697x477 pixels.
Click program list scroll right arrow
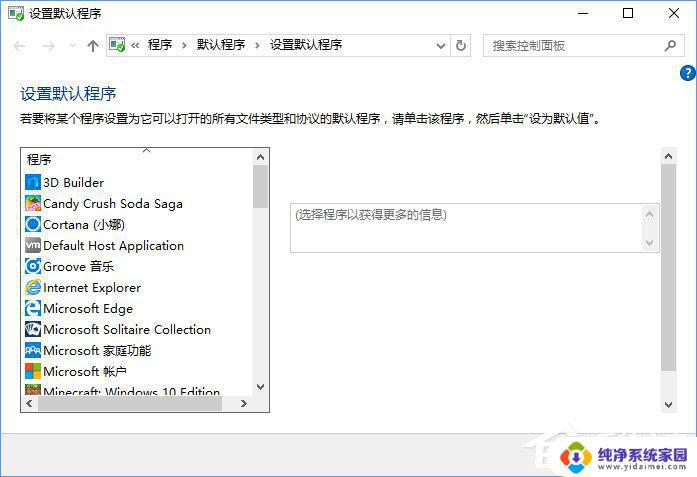coord(244,404)
